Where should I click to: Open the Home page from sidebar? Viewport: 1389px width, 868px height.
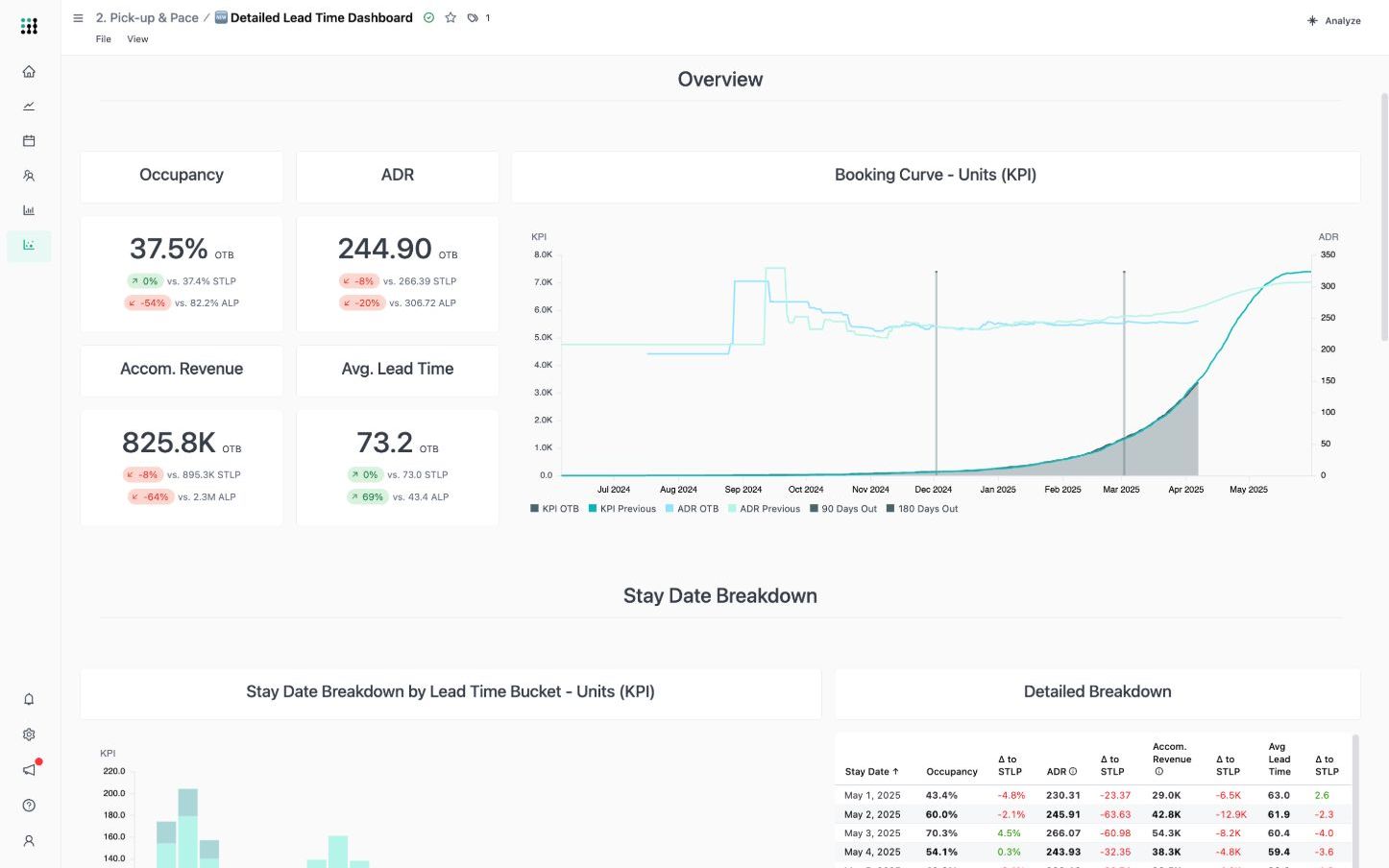coord(29,72)
